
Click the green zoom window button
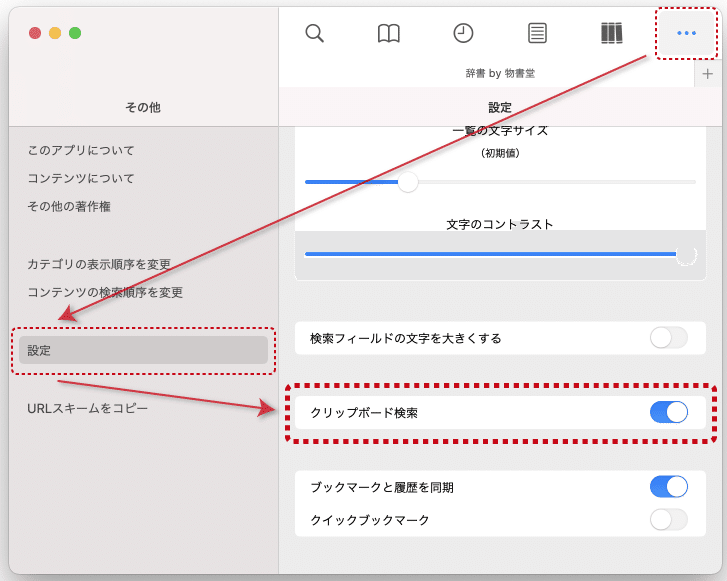75,33
